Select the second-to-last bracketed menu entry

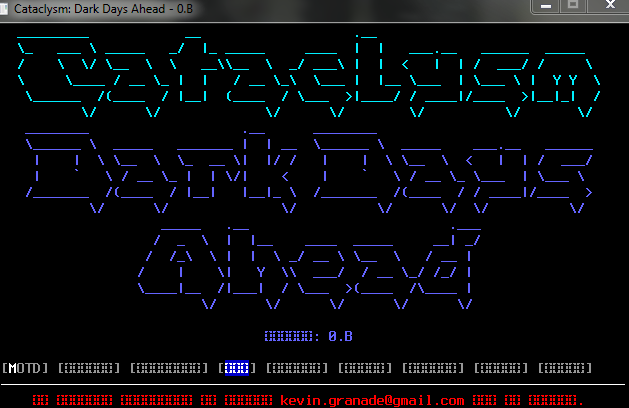click(501, 368)
